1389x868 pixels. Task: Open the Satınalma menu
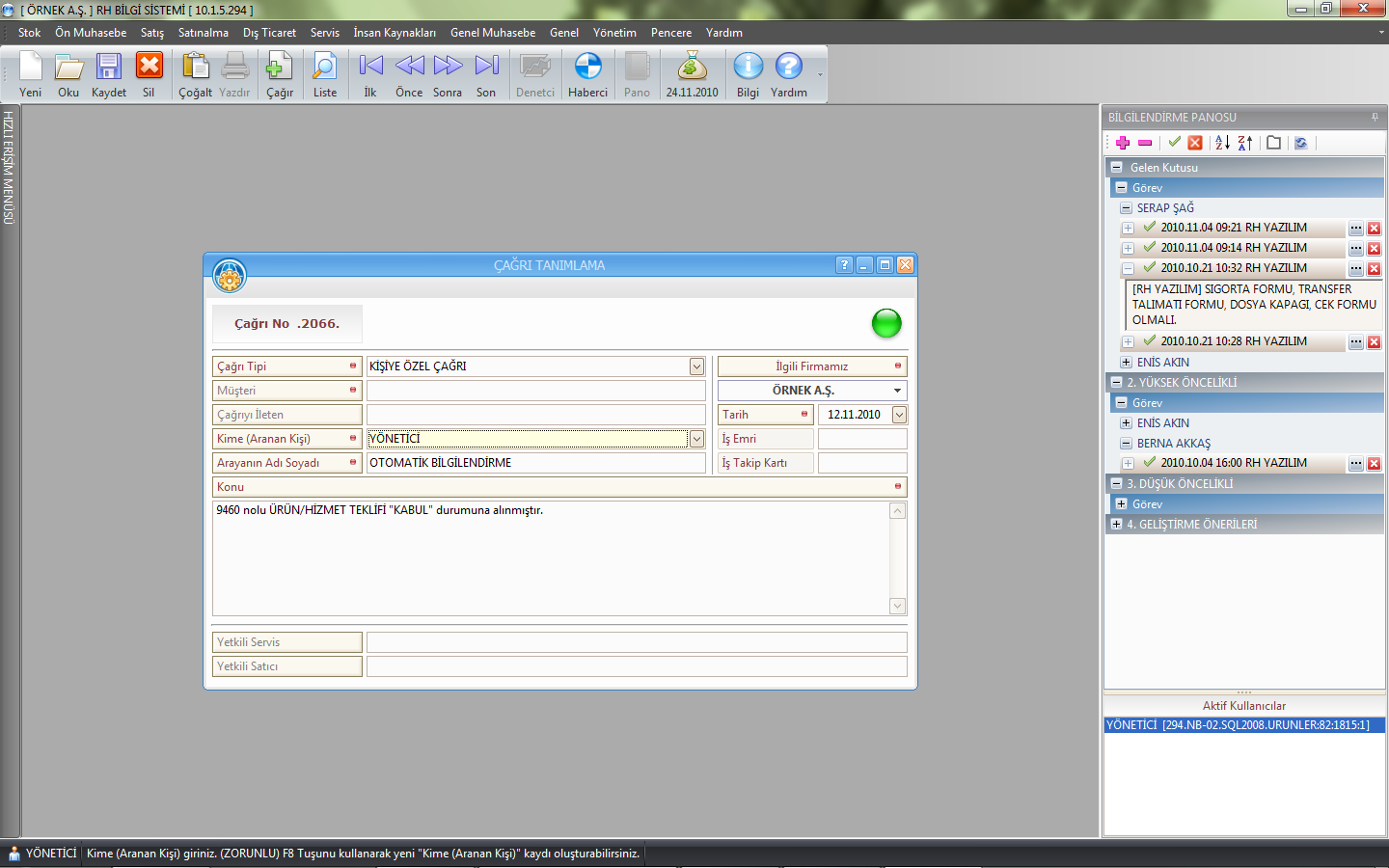203,33
